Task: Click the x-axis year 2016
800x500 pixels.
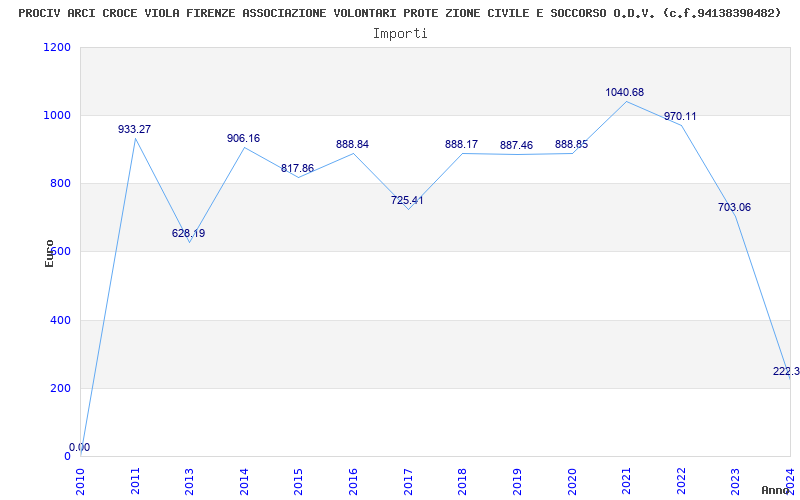Action: pyautogui.click(x=354, y=482)
